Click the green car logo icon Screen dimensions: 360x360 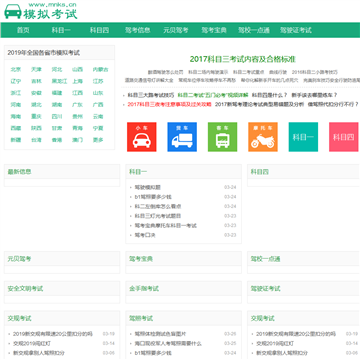point(13,11)
